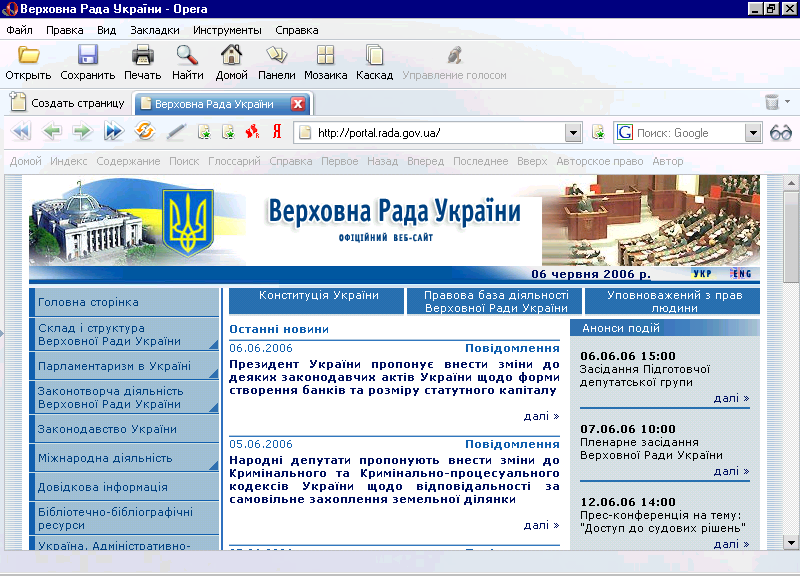Expand Міжнародна діяльність submenu
Image resolution: width=800 pixels, height=576 pixels.
(x=214, y=465)
